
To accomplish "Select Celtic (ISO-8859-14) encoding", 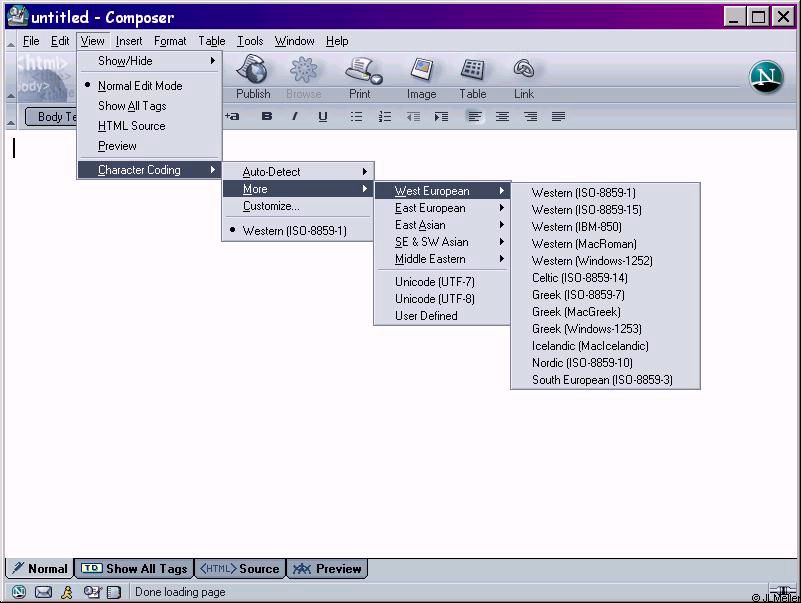I will (x=605, y=277).
